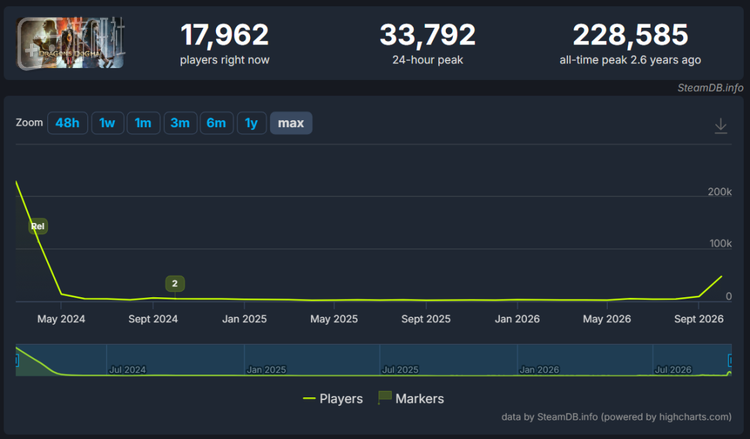Click the 200k y-axis label
The width and height of the screenshot is (750, 439).
point(719,192)
